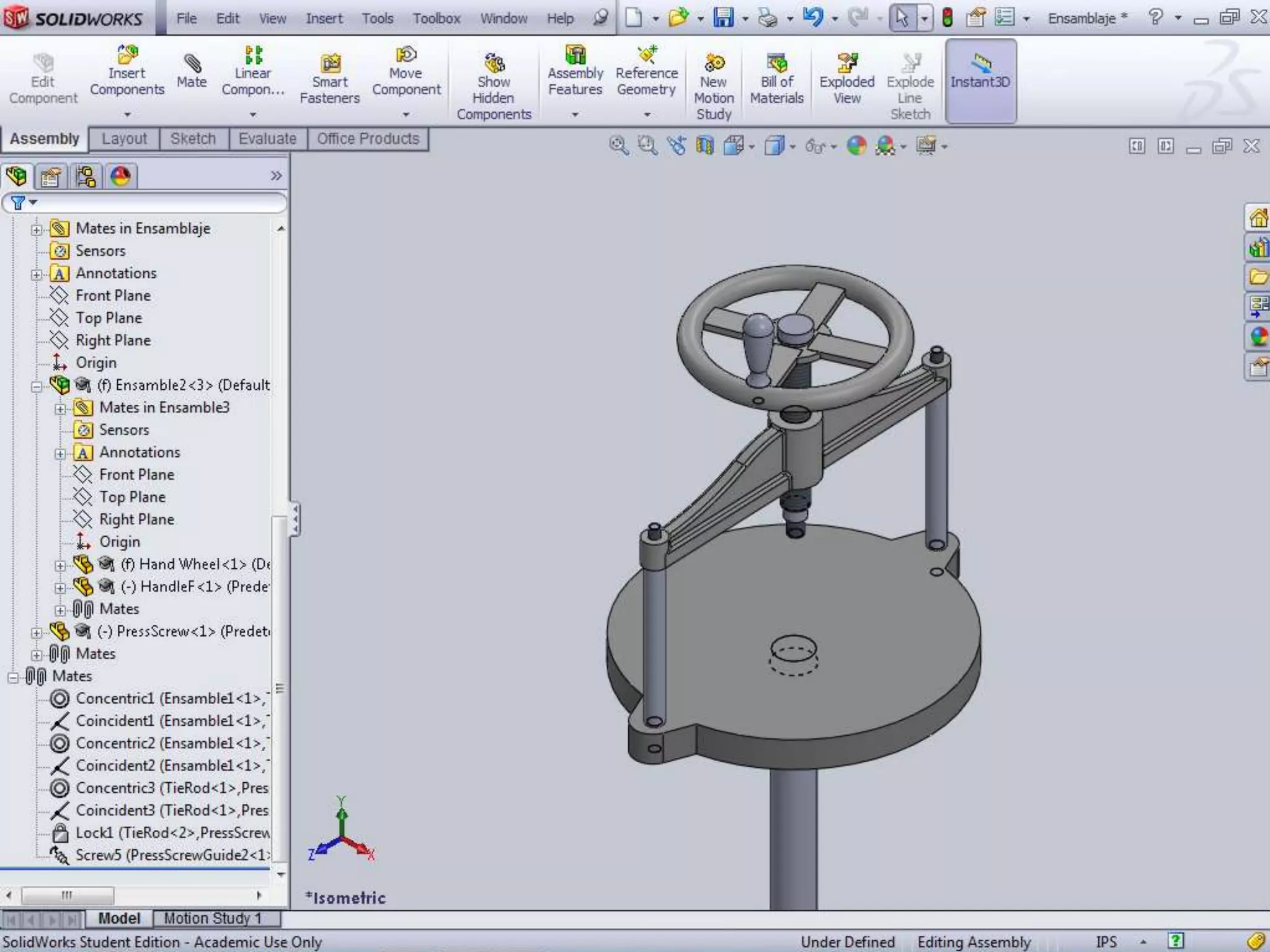Collapse the bottom Mates folder
This screenshot has width=1270, height=952.
13,677
